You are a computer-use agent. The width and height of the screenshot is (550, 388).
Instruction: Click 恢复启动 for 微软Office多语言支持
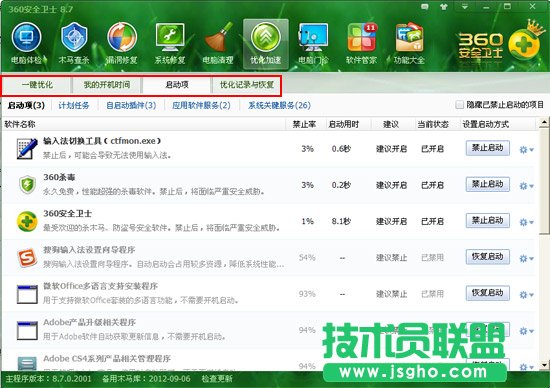(x=488, y=293)
